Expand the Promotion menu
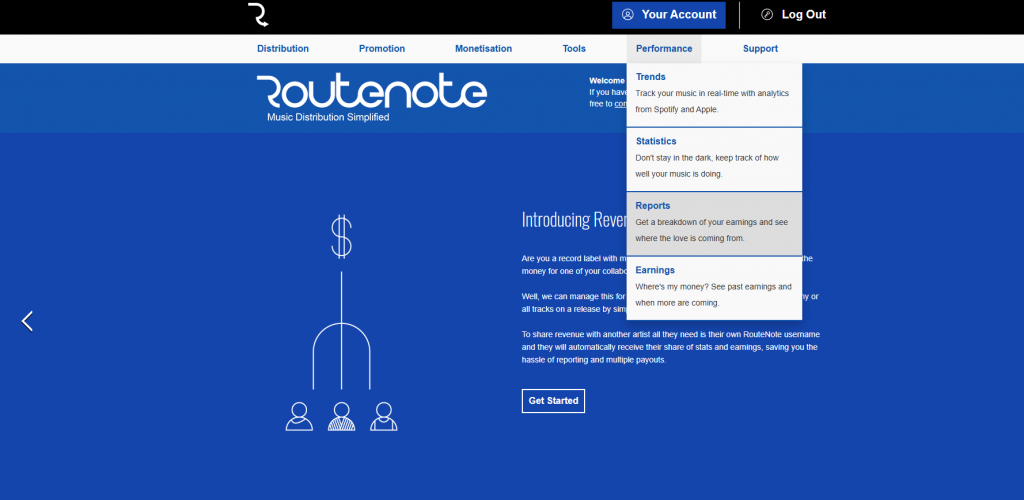Viewport: 1024px width, 500px height. tap(382, 48)
